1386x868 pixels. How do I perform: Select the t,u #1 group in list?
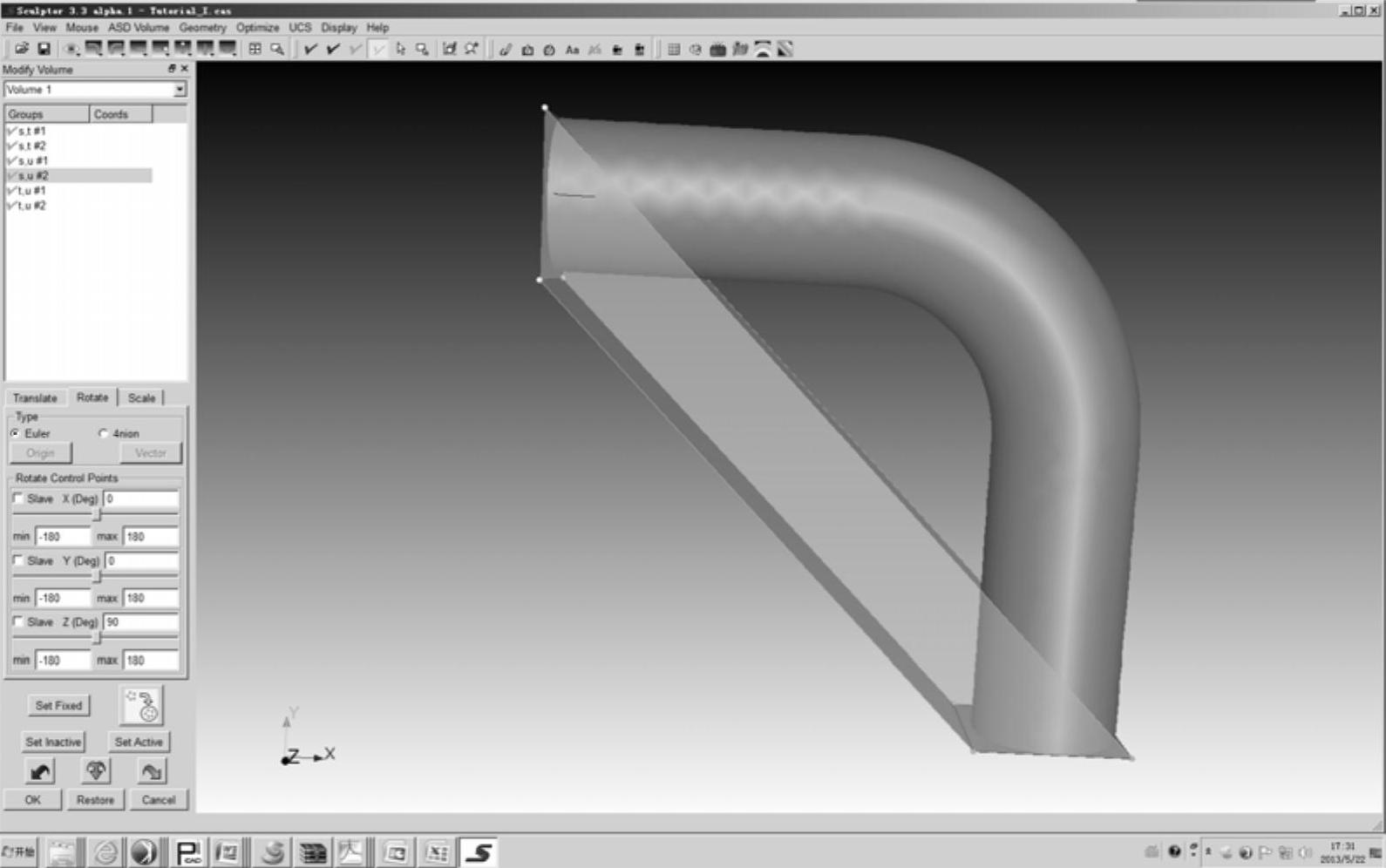coord(32,191)
